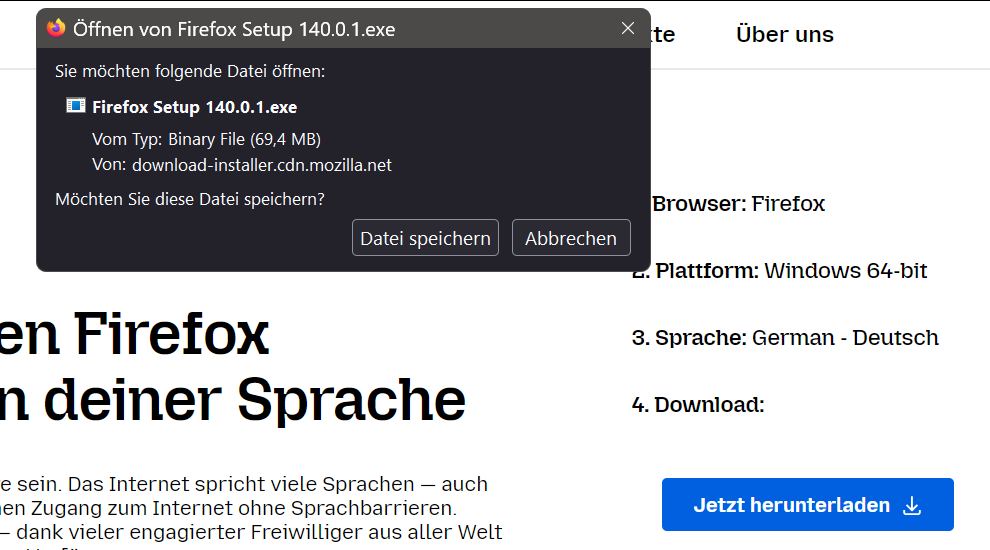Select the Firefox Setup 140.0.1.exe filename
Viewport: 990px width, 550px height.
click(x=194, y=107)
